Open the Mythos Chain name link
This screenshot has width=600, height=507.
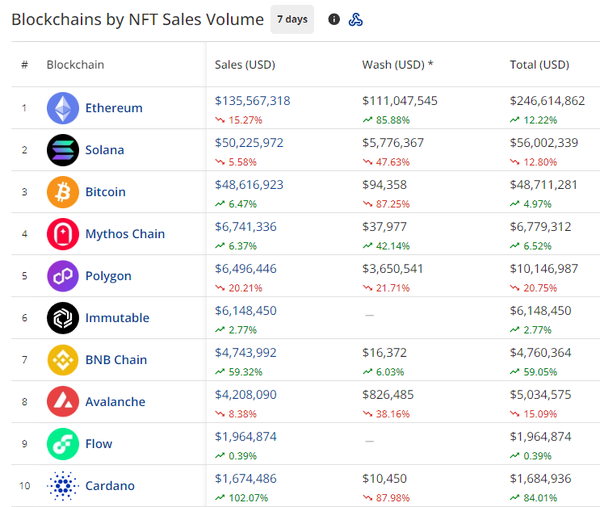click(125, 234)
